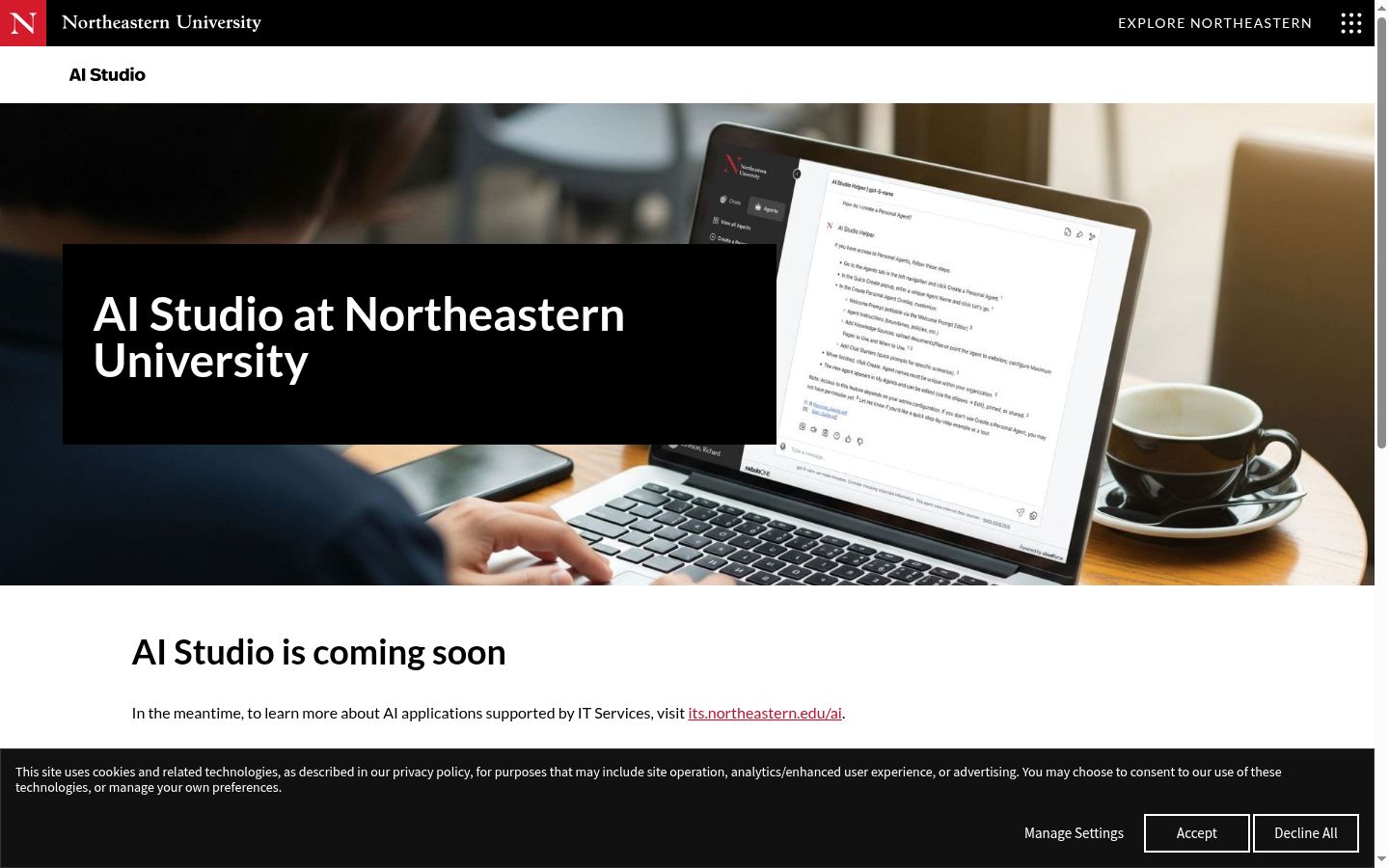Open Manage Settings for cookies
Image resolution: width=1389 pixels, height=868 pixels.
[1074, 833]
